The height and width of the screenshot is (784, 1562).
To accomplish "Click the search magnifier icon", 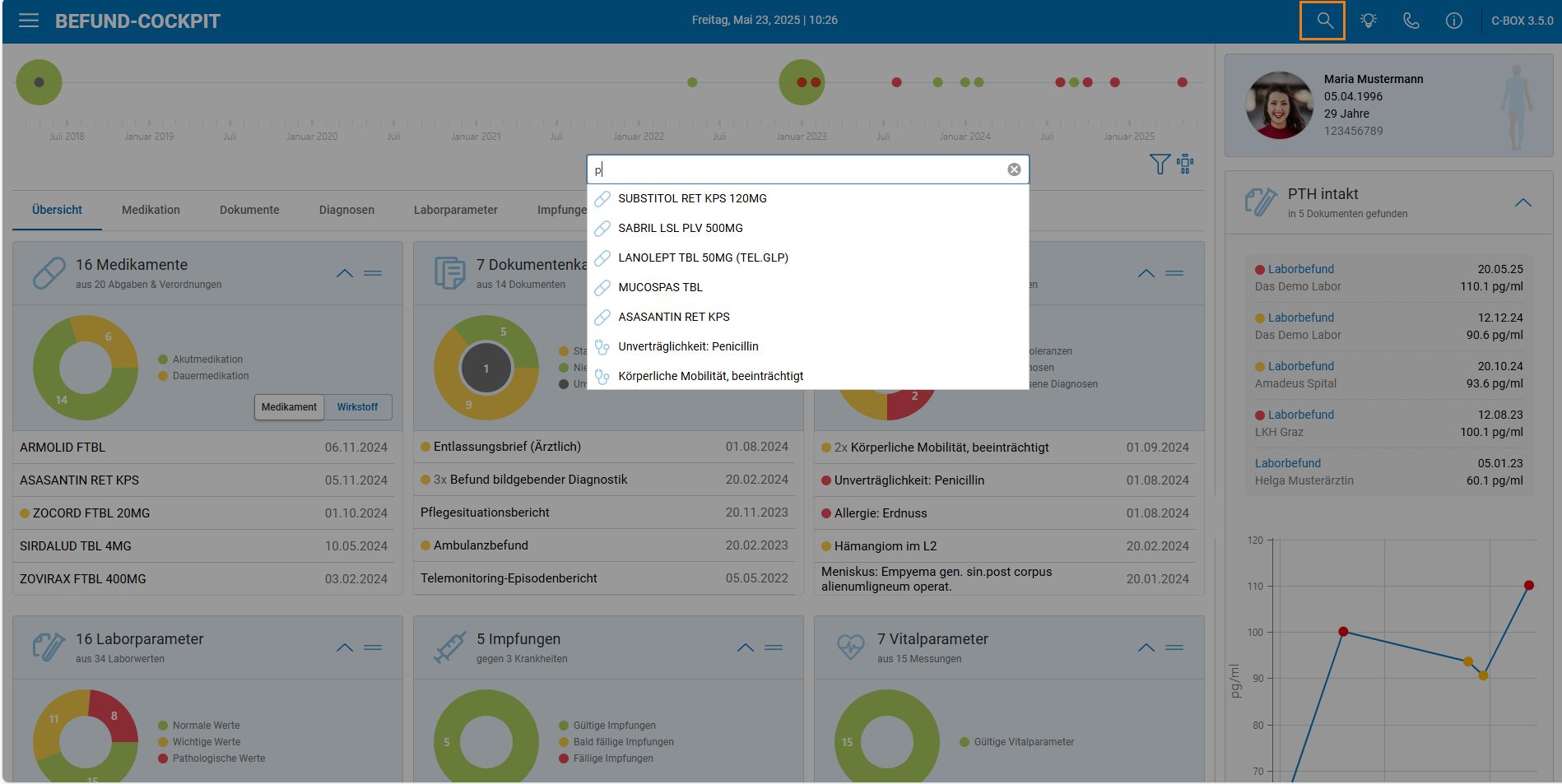I will 1323,21.
